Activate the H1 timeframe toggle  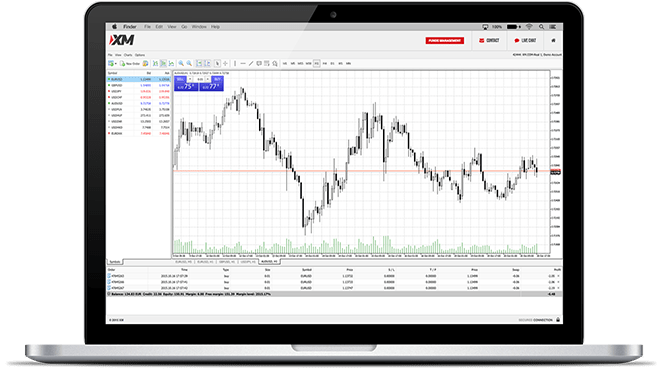click(316, 64)
